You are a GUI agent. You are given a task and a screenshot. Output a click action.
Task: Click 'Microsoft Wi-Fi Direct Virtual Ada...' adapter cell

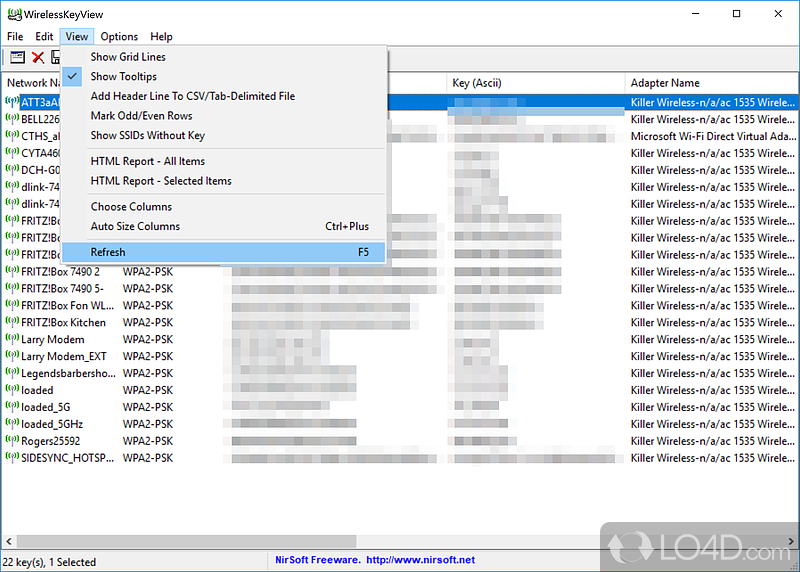(x=713, y=136)
